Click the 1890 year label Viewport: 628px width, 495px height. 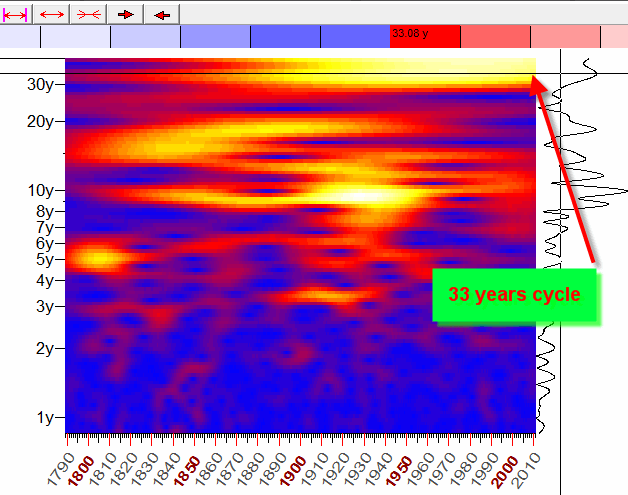pyautogui.click(x=273, y=469)
